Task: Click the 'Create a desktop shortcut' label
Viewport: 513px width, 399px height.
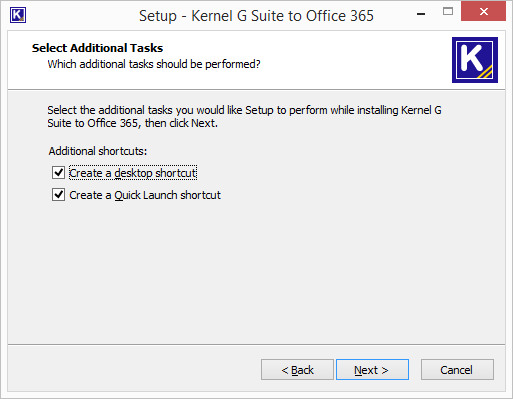Action: (133, 173)
